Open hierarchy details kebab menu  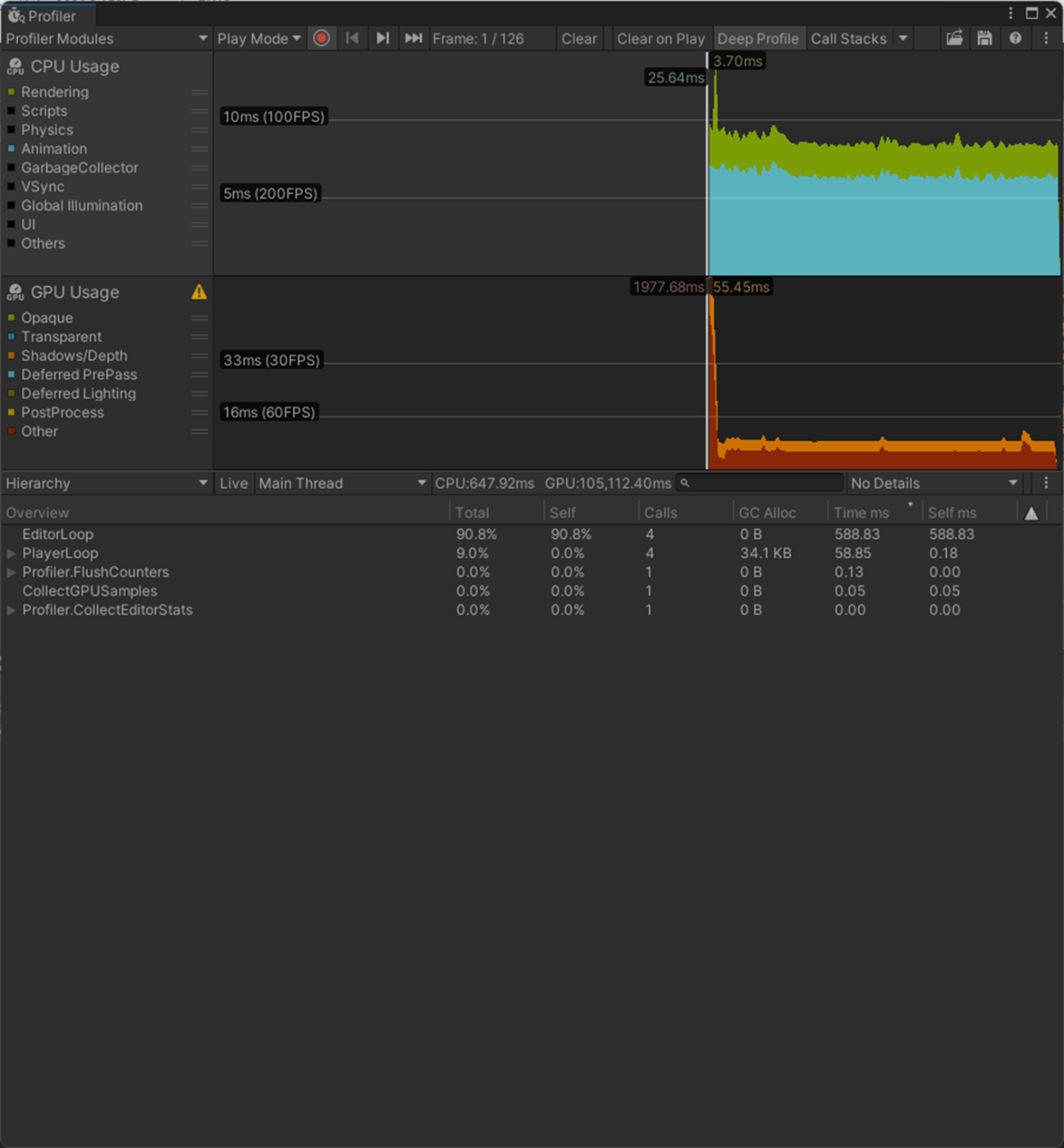coord(1046,483)
